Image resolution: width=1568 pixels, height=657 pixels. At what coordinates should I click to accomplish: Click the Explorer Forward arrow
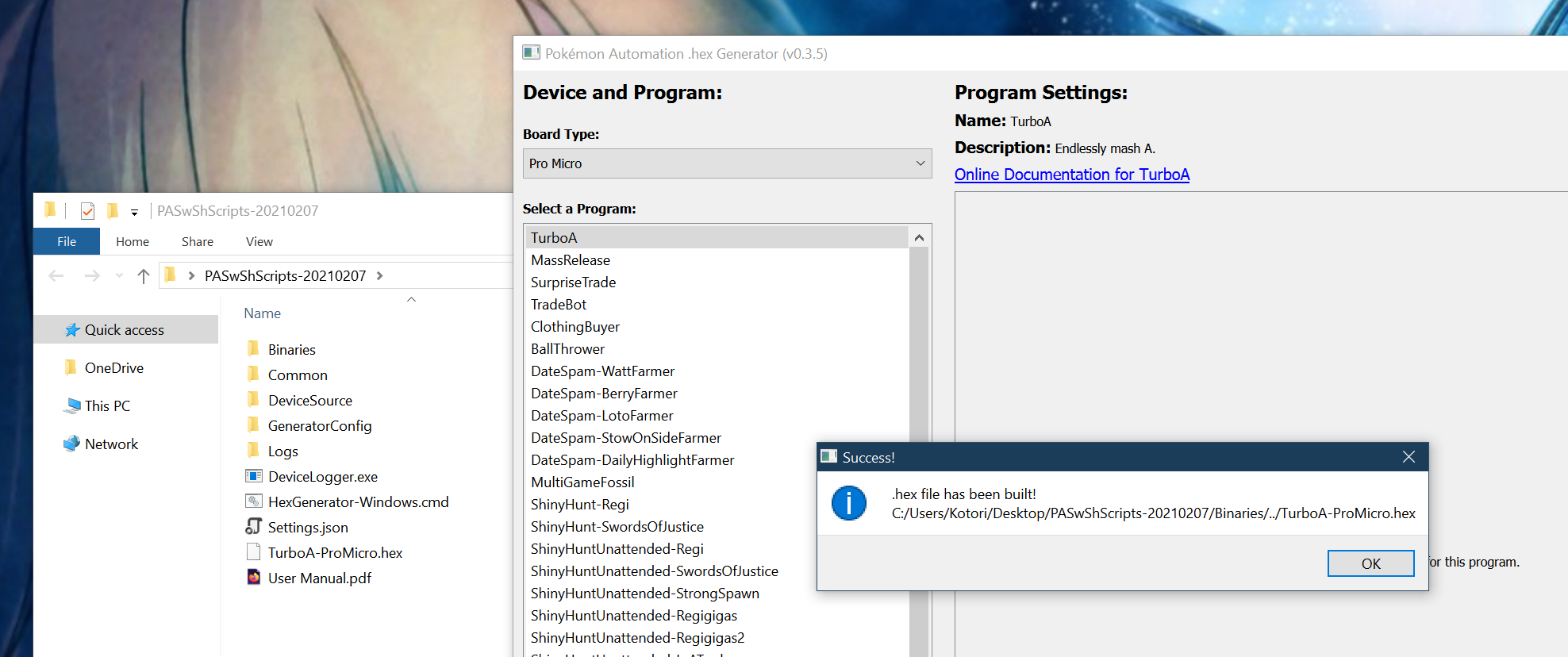click(x=92, y=275)
